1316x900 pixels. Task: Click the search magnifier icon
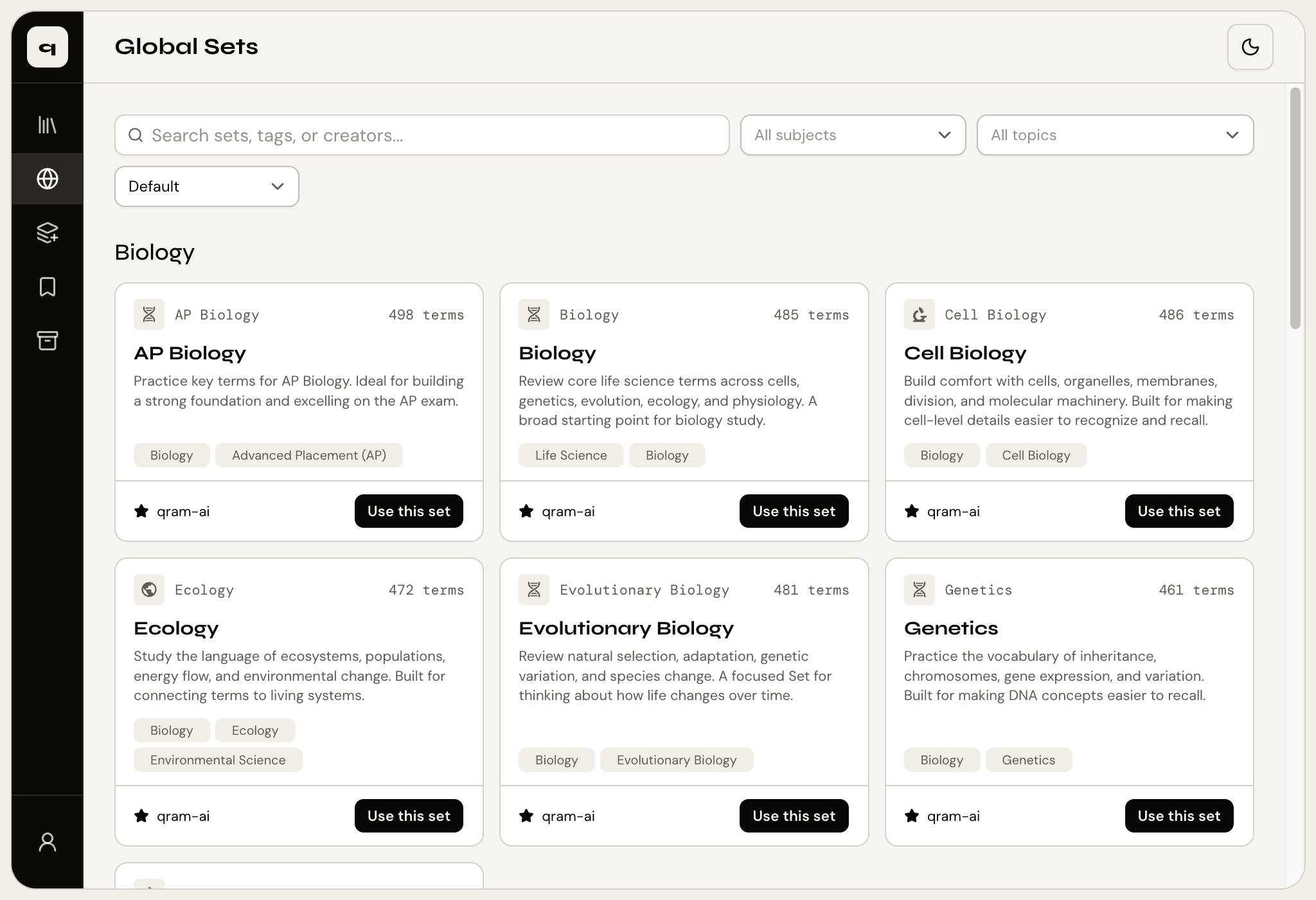click(x=136, y=135)
